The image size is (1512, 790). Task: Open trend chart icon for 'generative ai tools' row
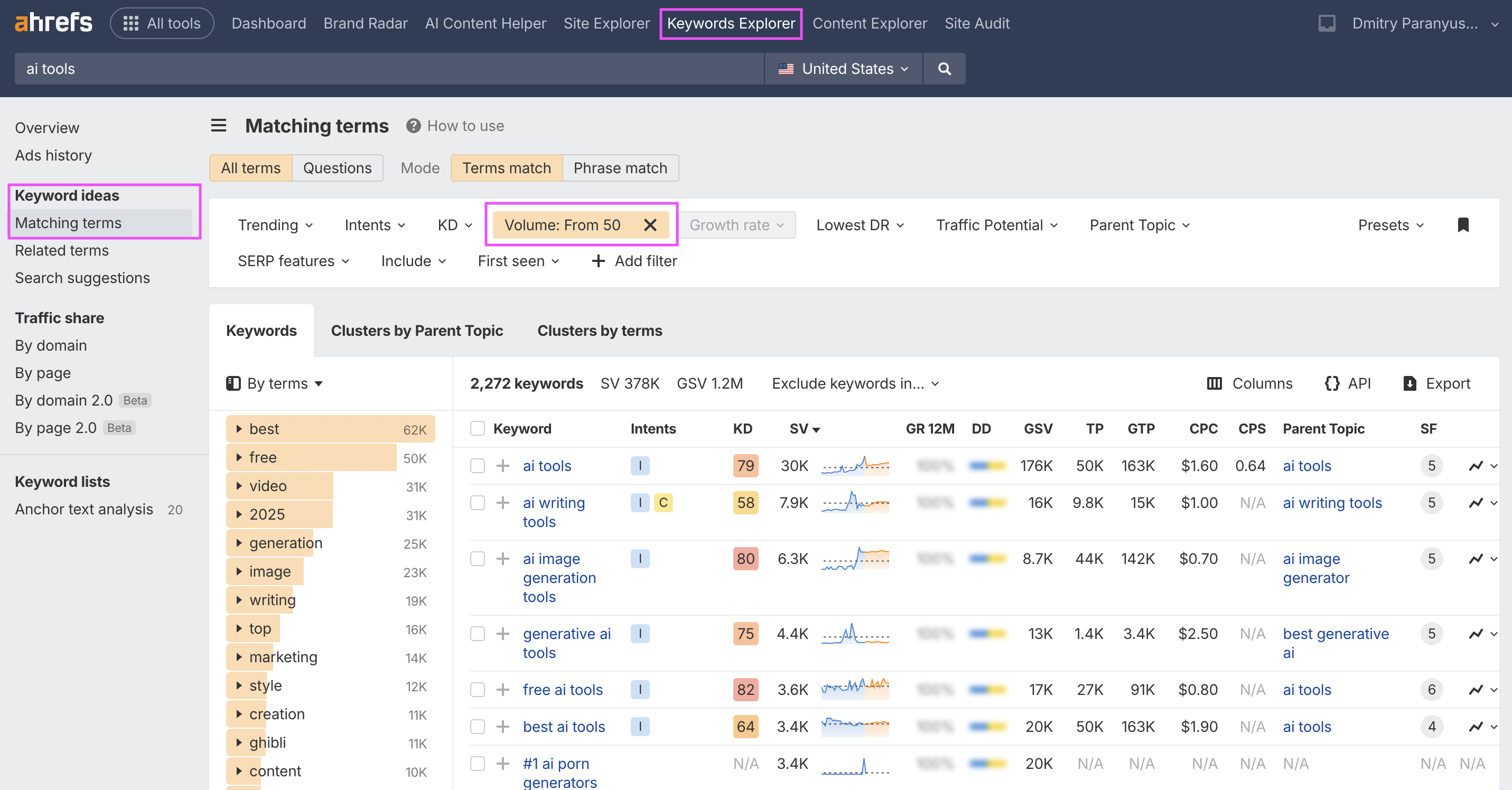click(1476, 633)
